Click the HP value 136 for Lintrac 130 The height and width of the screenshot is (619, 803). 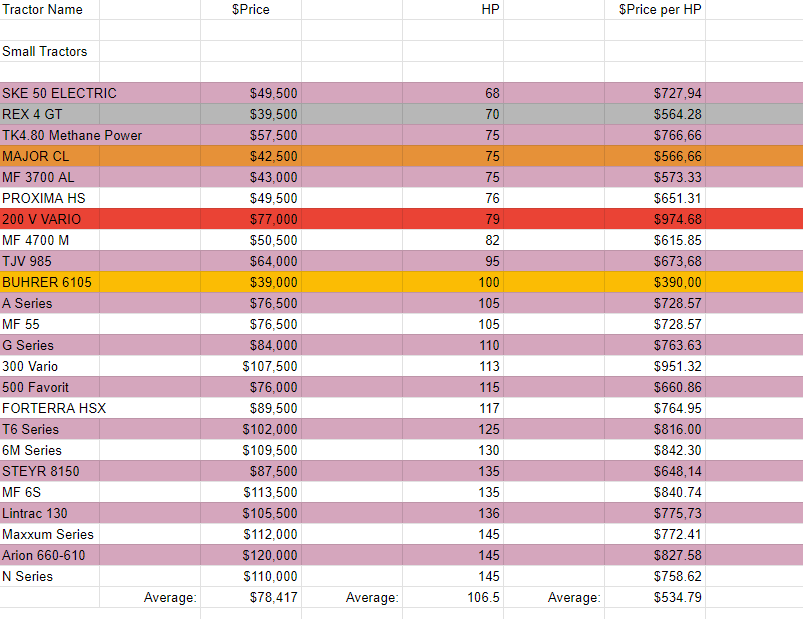point(453,513)
